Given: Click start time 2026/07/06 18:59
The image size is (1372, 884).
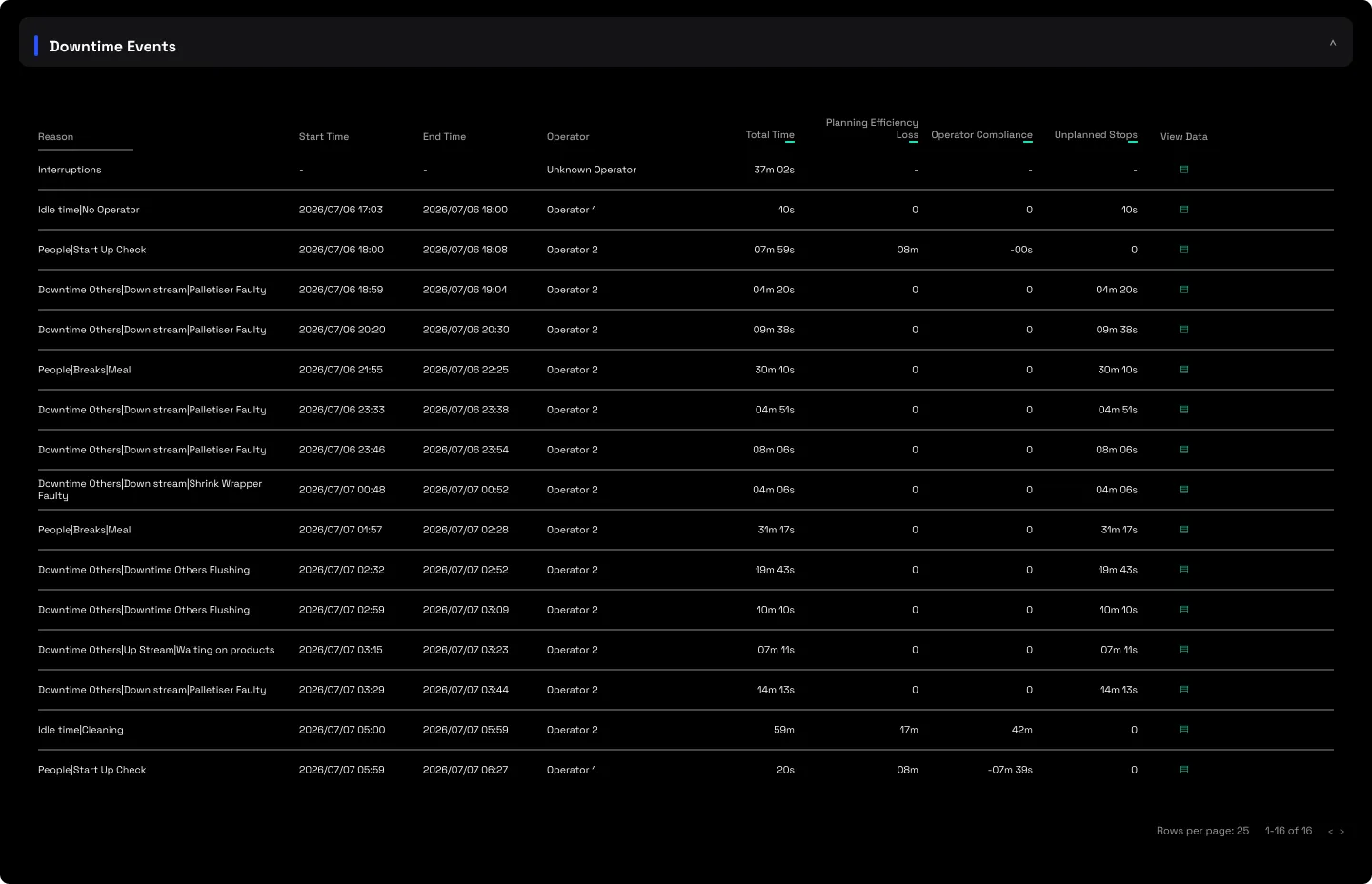Looking at the screenshot, I should pyautogui.click(x=341, y=290).
